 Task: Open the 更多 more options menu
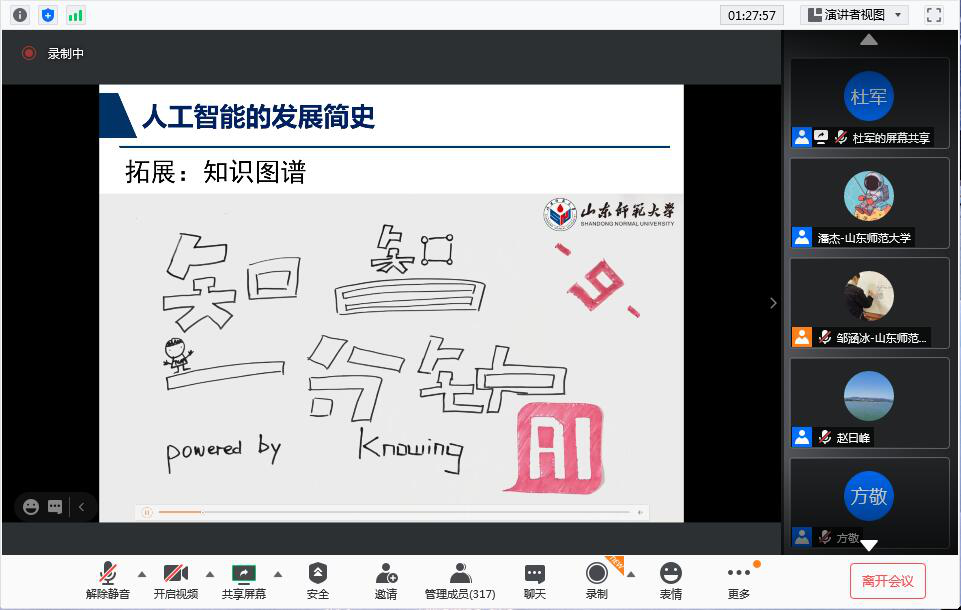pyautogui.click(x=739, y=580)
